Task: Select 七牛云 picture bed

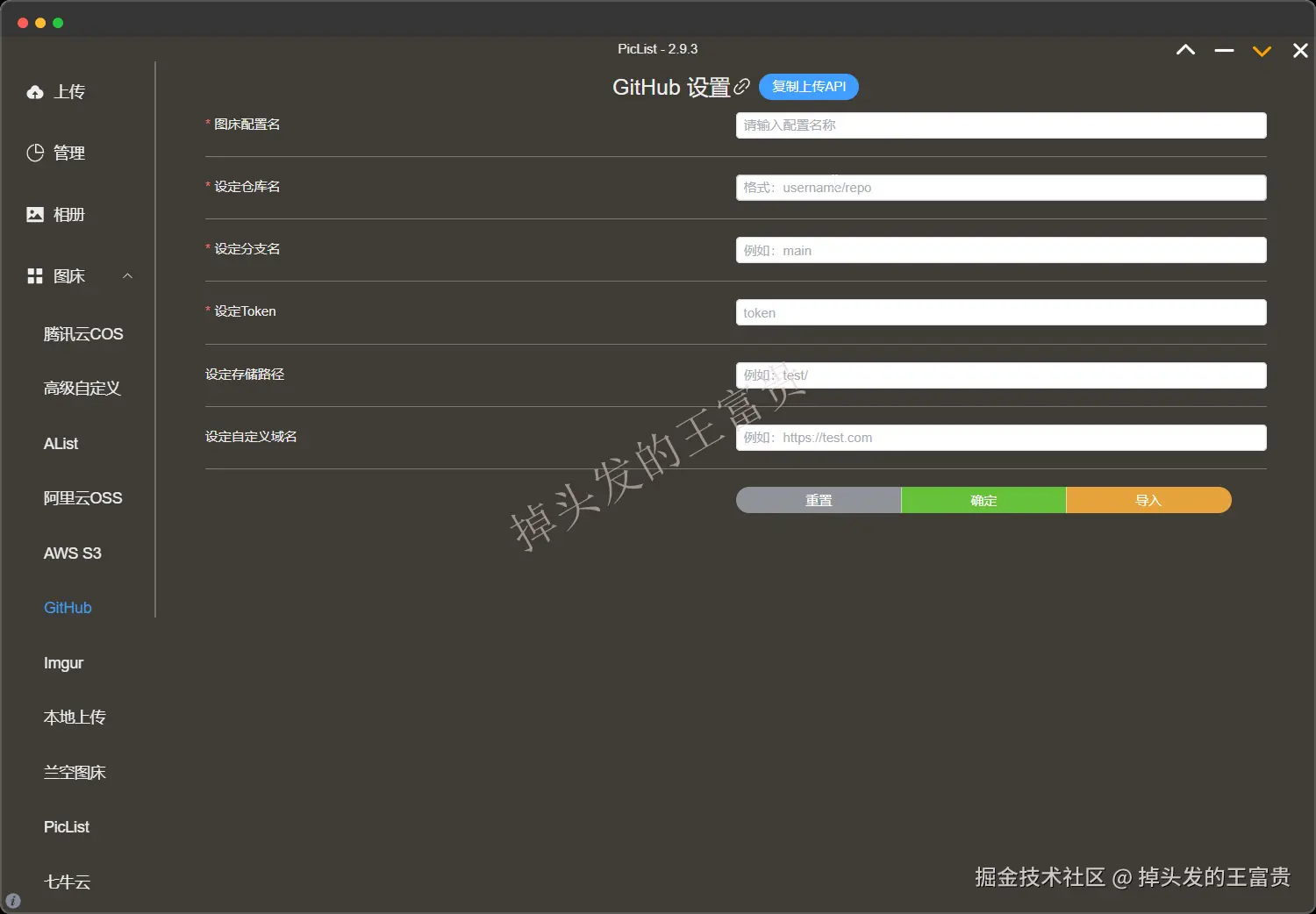Action: point(68,882)
